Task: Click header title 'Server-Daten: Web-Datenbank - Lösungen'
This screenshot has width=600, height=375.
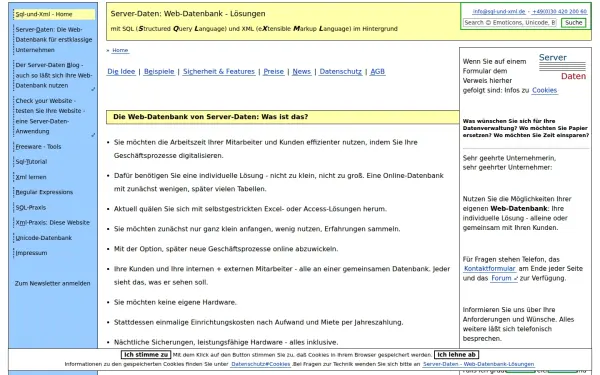Action: (188, 14)
